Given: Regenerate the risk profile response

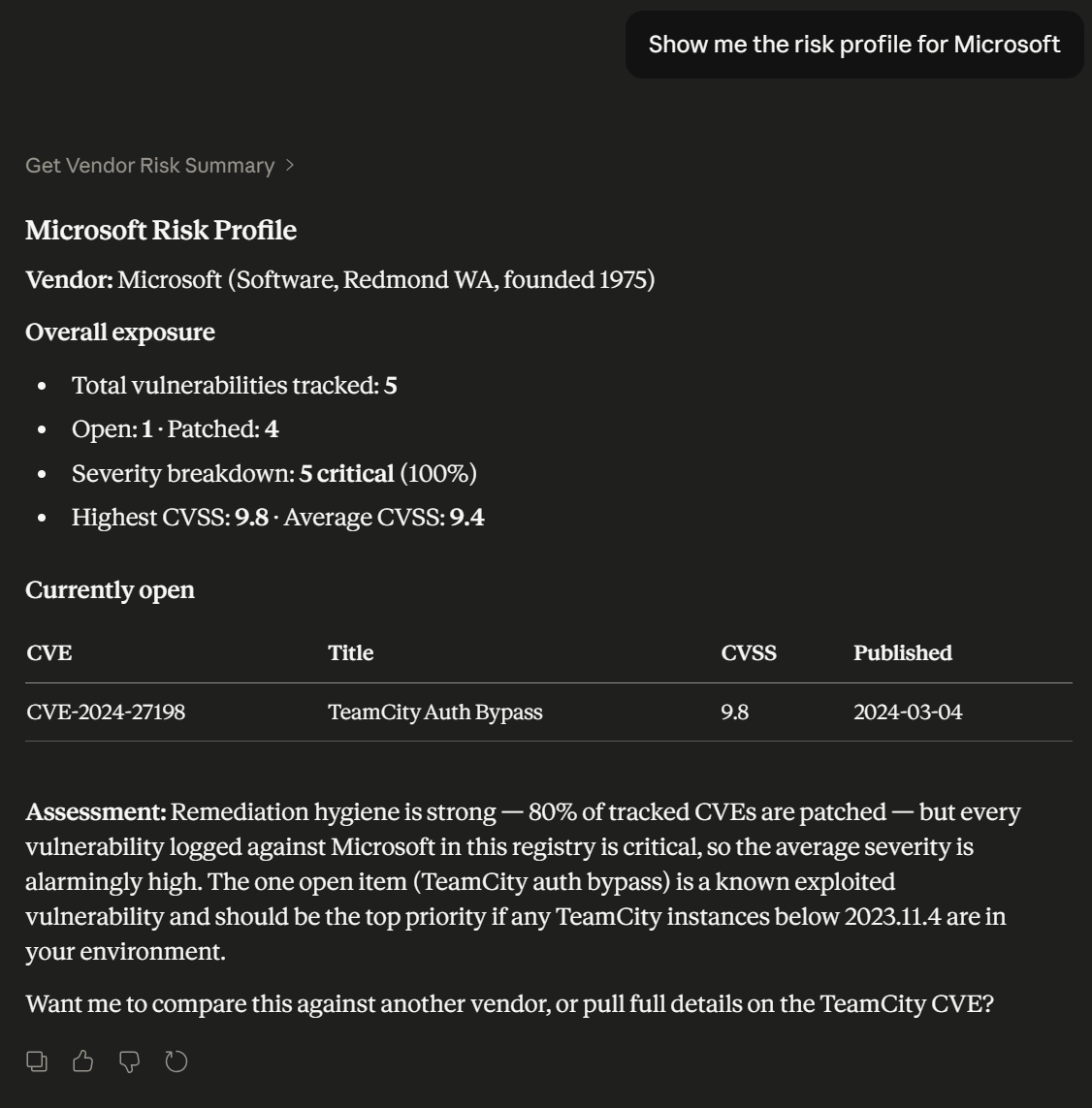Looking at the screenshot, I should pos(177,1061).
